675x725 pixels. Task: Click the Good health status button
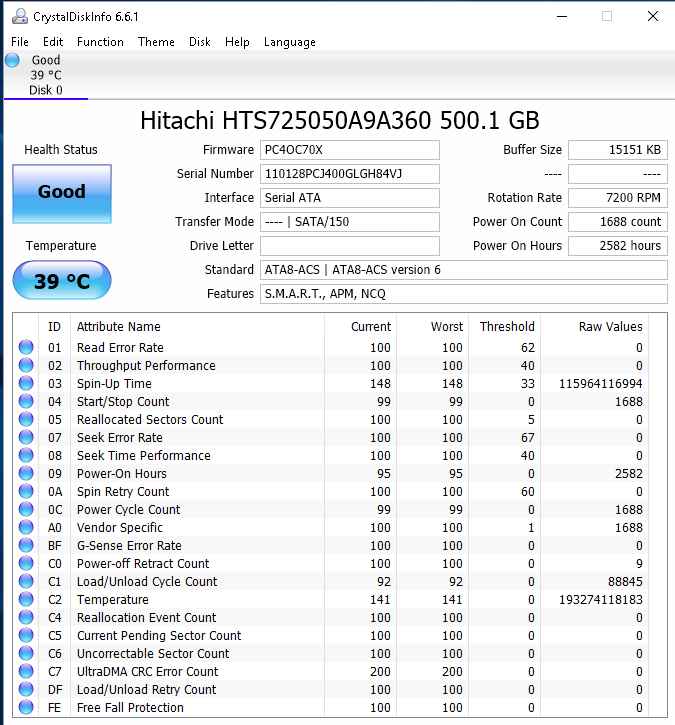62,194
